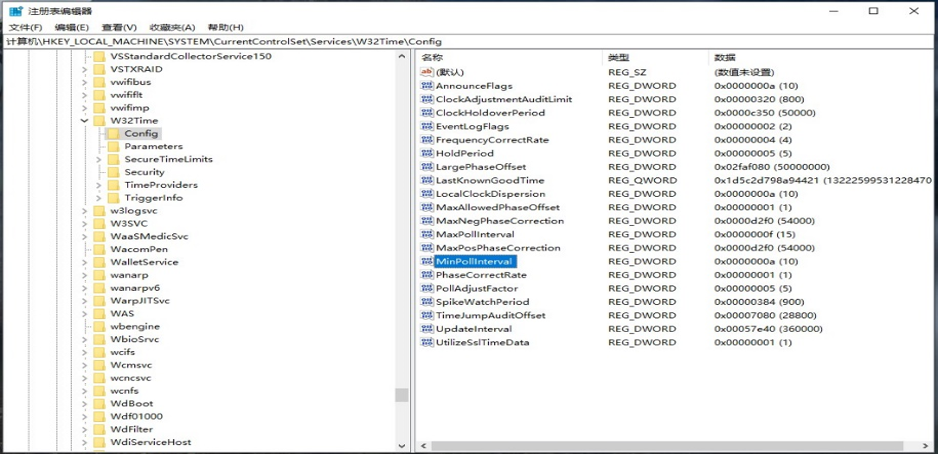The image size is (938, 454).
Task: Collapse the W32Time tree node
Action: pyautogui.click(x=85, y=120)
